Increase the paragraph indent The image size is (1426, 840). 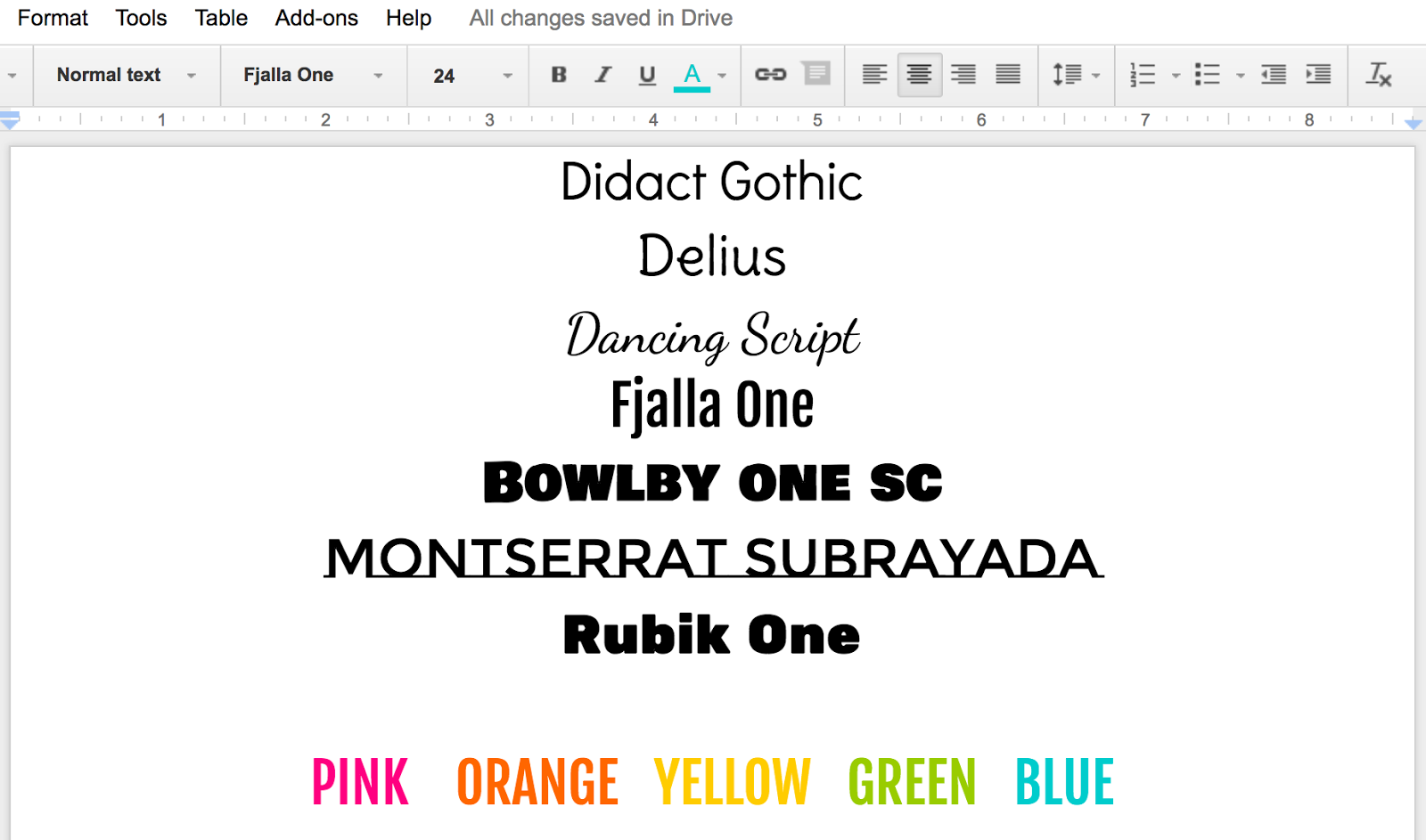(x=1318, y=75)
